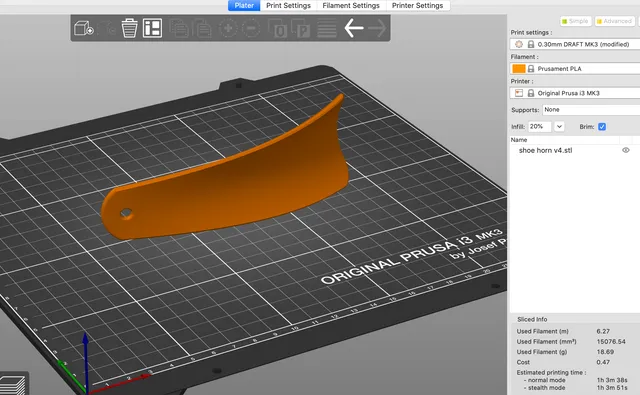Screen dimensions: 640x395
Task: Click the Remove instance minus icon
Action: (x=251, y=28)
